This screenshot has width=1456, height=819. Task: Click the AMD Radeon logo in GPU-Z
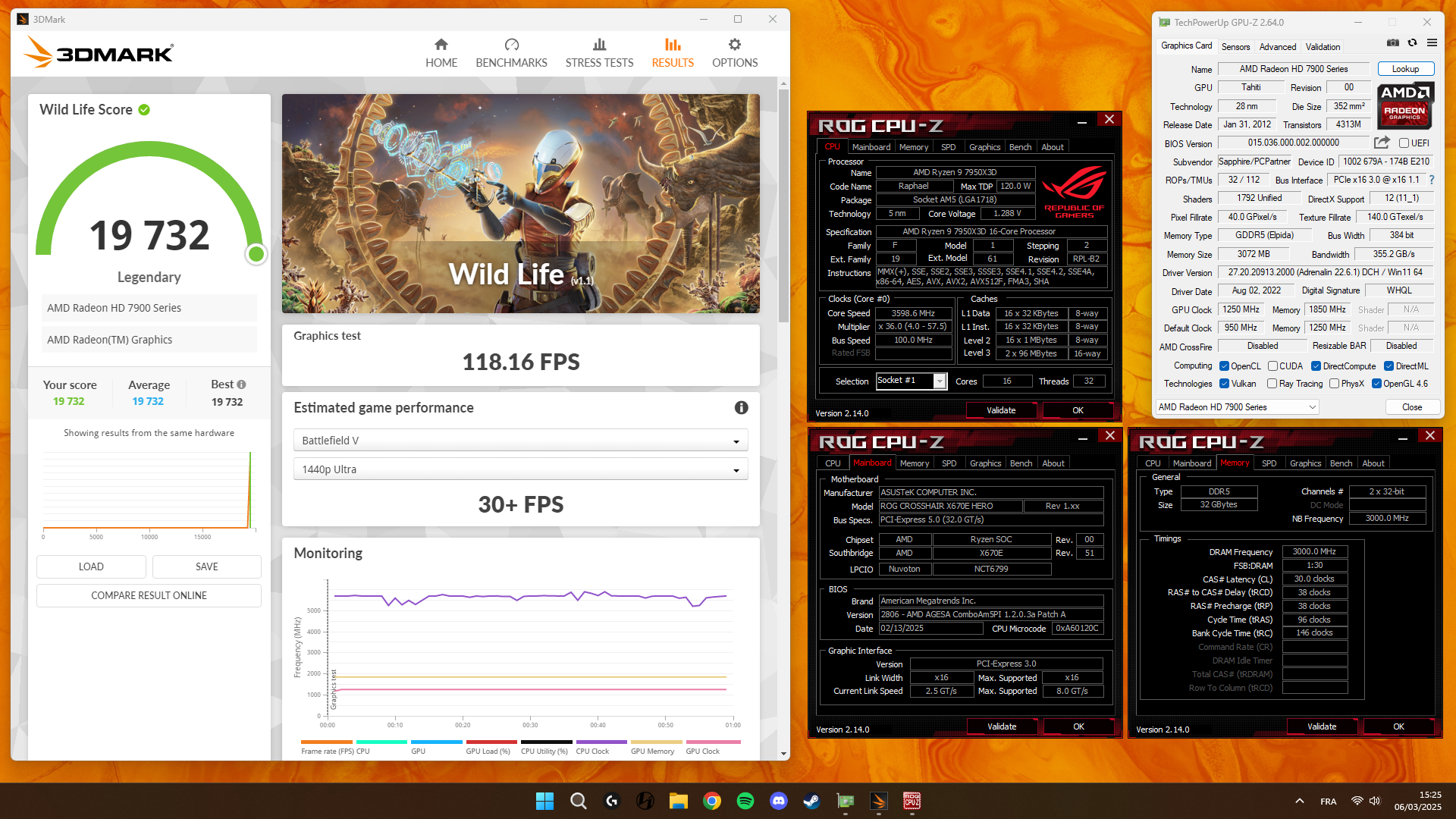tap(1405, 106)
